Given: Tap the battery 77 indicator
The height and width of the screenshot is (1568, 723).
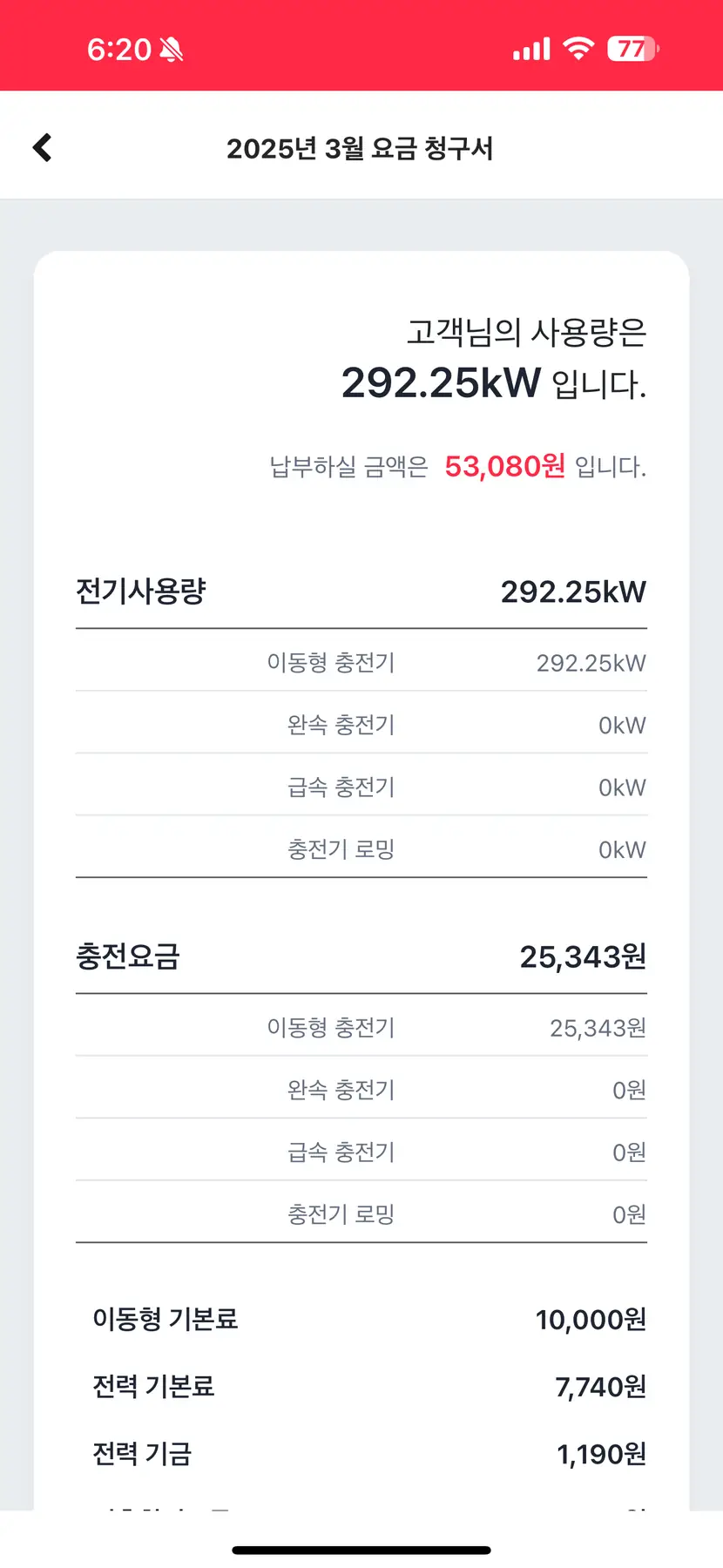Looking at the screenshot, I should pyautogui.click(x=633, y=49).
